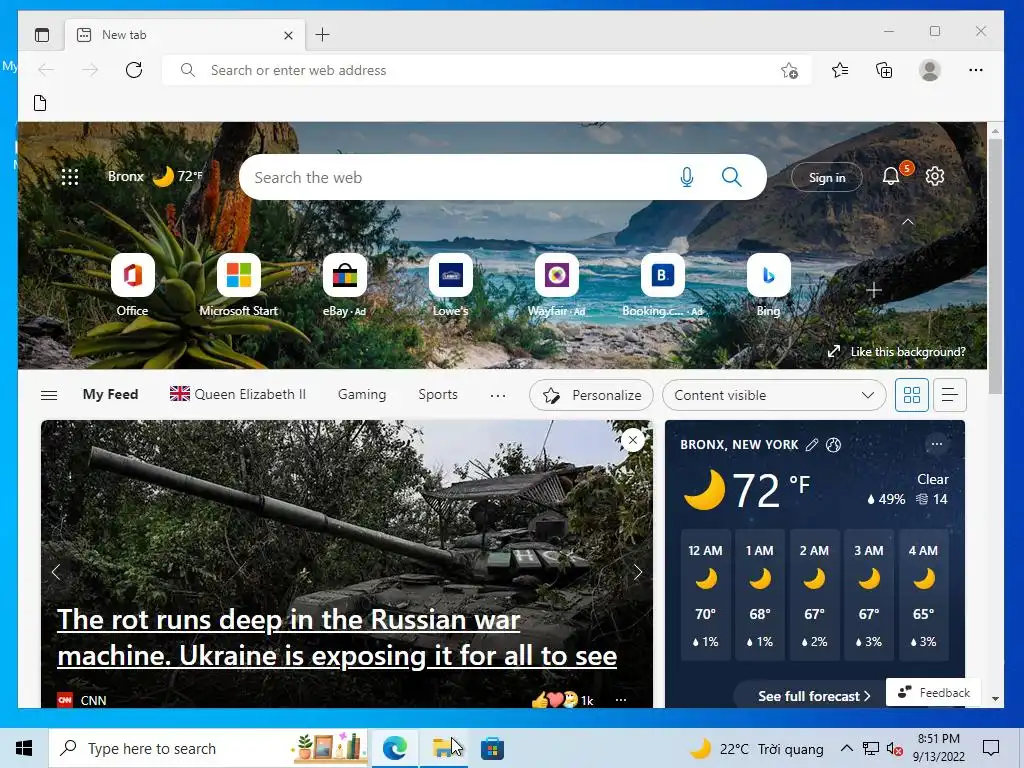Image resolution: width=1024 pixels, height=768 pixels.
Task: Select the Gaming feed tab
Action: (362, 394)
